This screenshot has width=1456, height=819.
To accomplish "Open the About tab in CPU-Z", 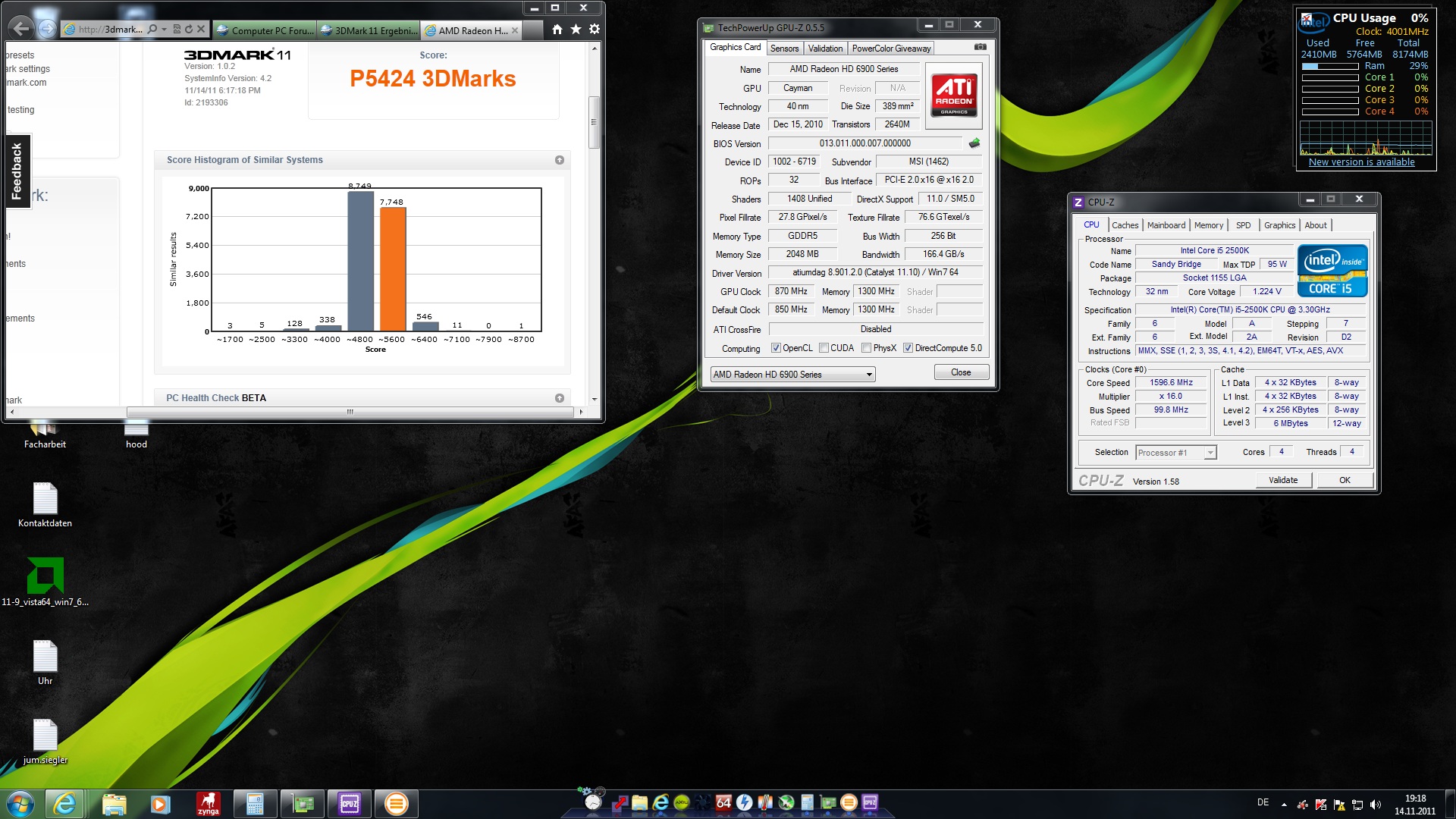I will pos(1316,225).
